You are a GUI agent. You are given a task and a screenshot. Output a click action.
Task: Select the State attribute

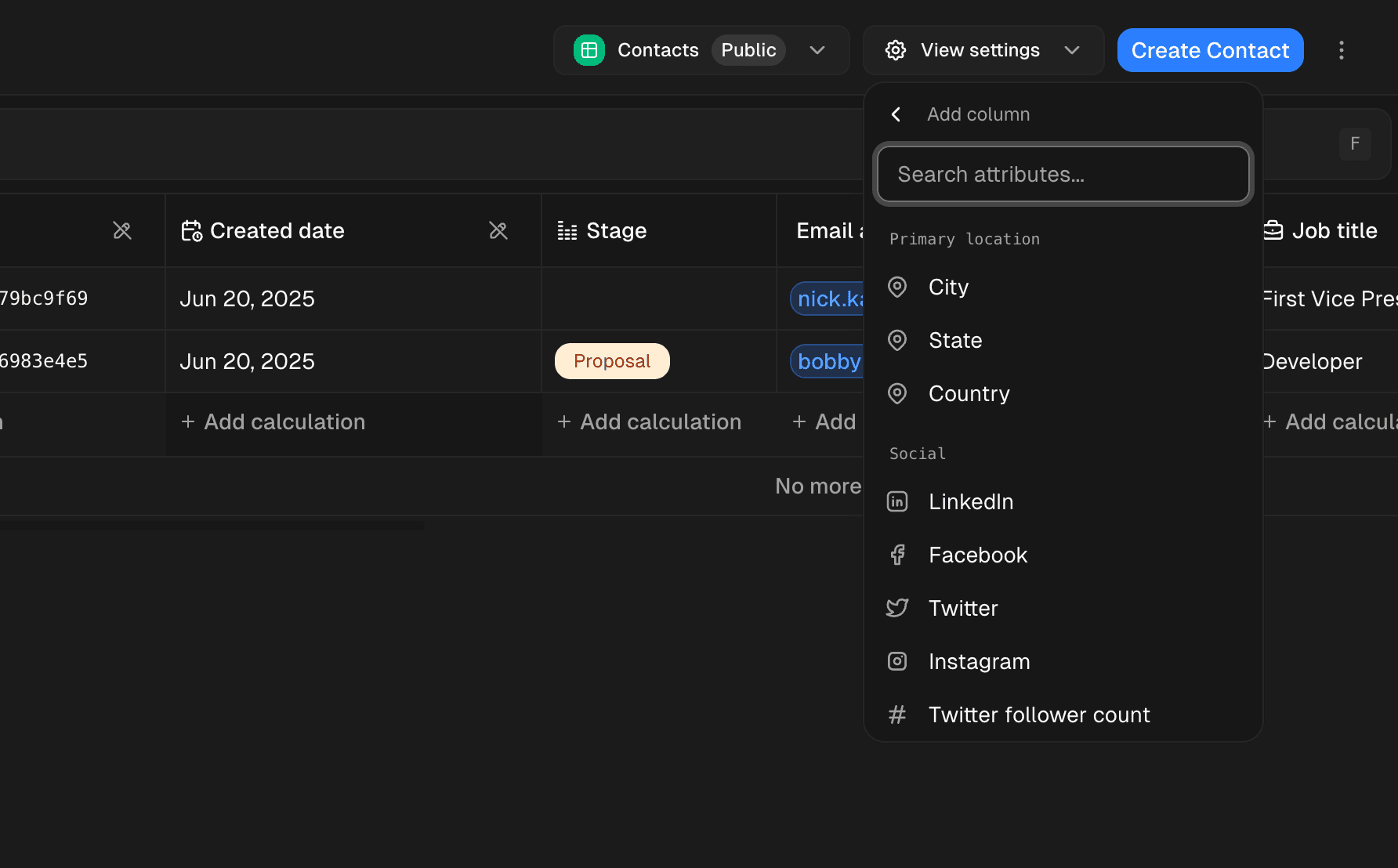954,340
